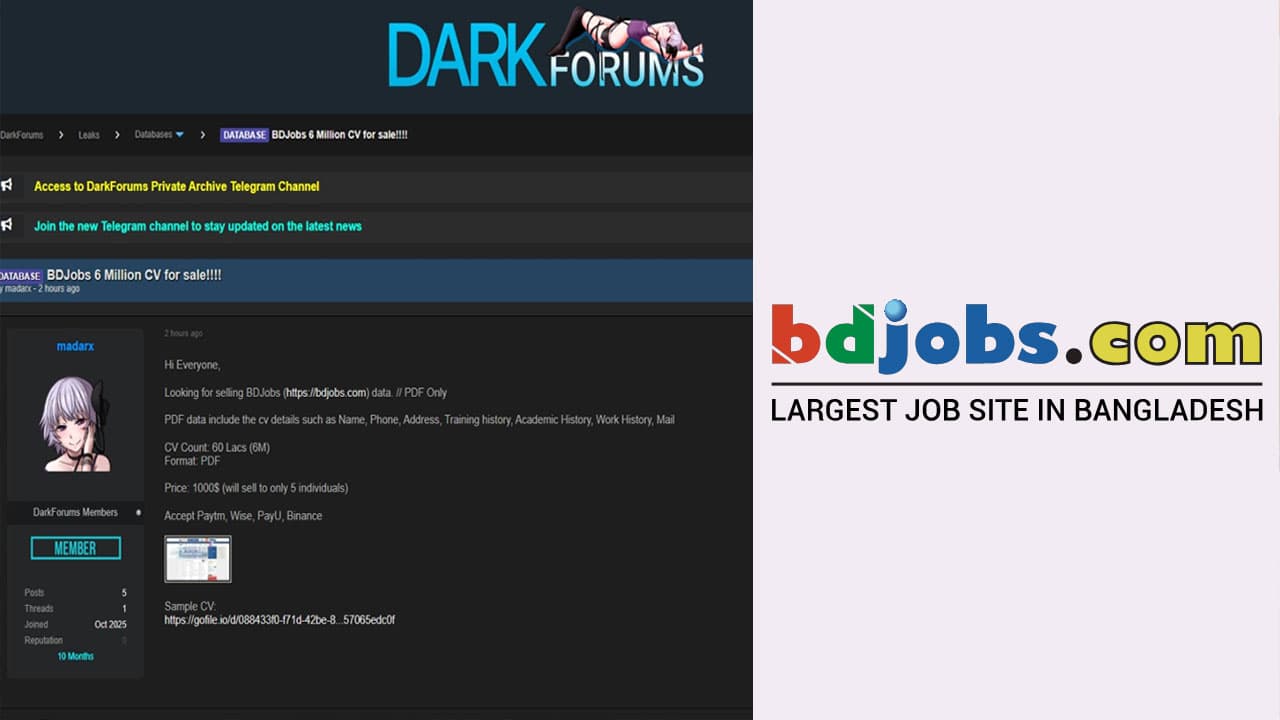Click breadcrumb thread title BDJobs 6 Million CV
This screenshot has height=720, width=1280.
point(340,135)
